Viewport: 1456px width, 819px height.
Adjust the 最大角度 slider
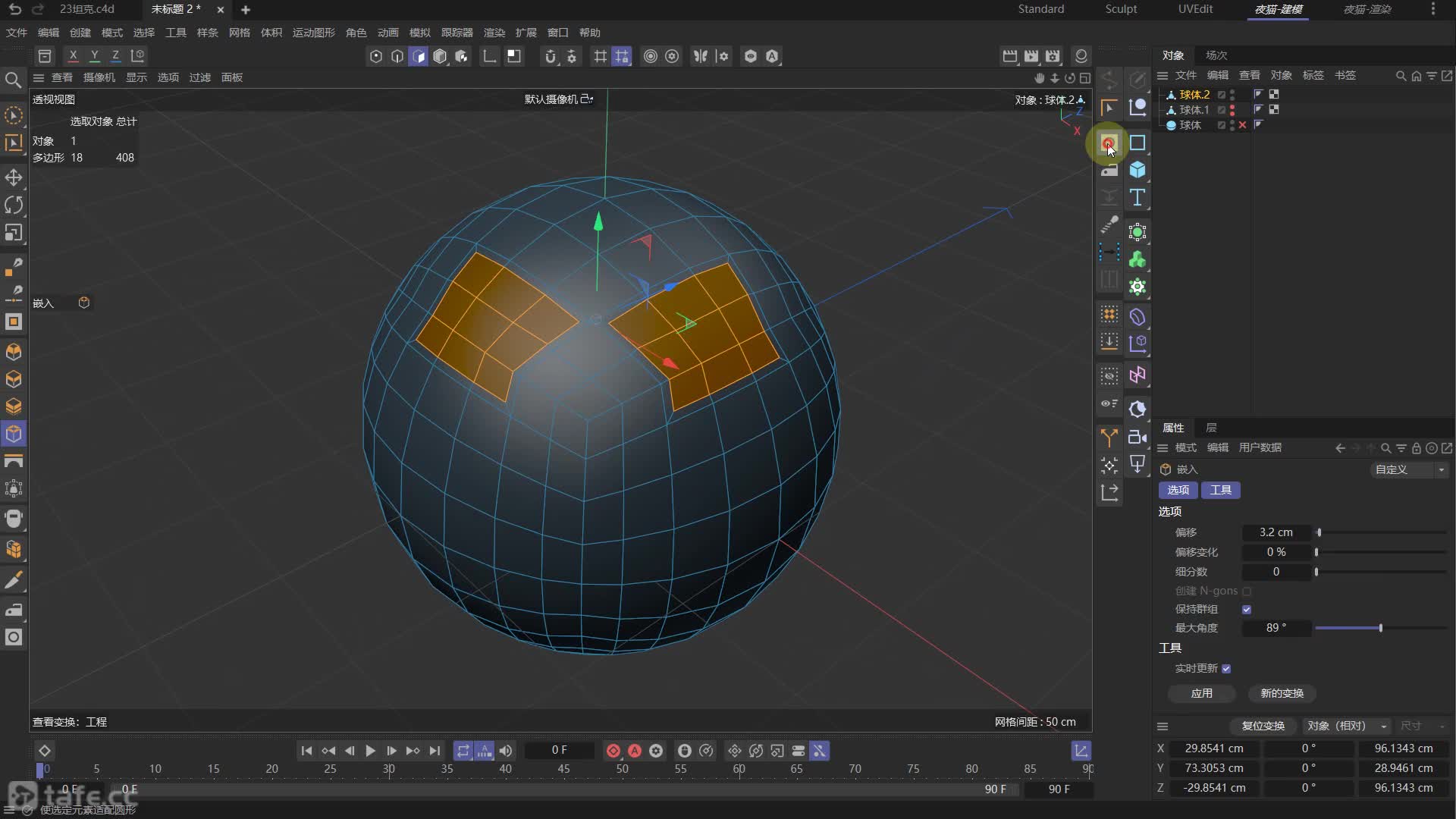[1380, 629]
